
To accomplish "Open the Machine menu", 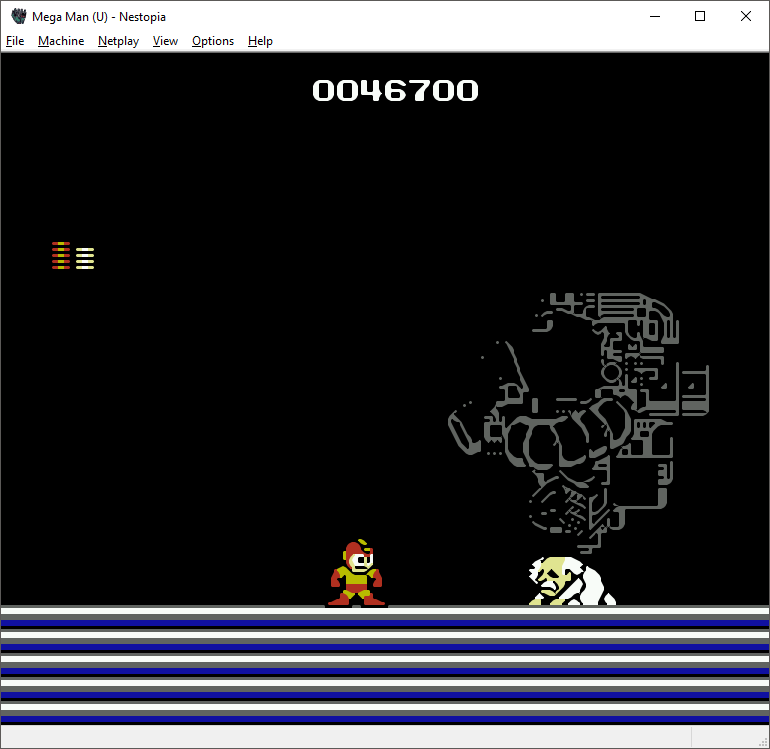I will pos(61,41).
